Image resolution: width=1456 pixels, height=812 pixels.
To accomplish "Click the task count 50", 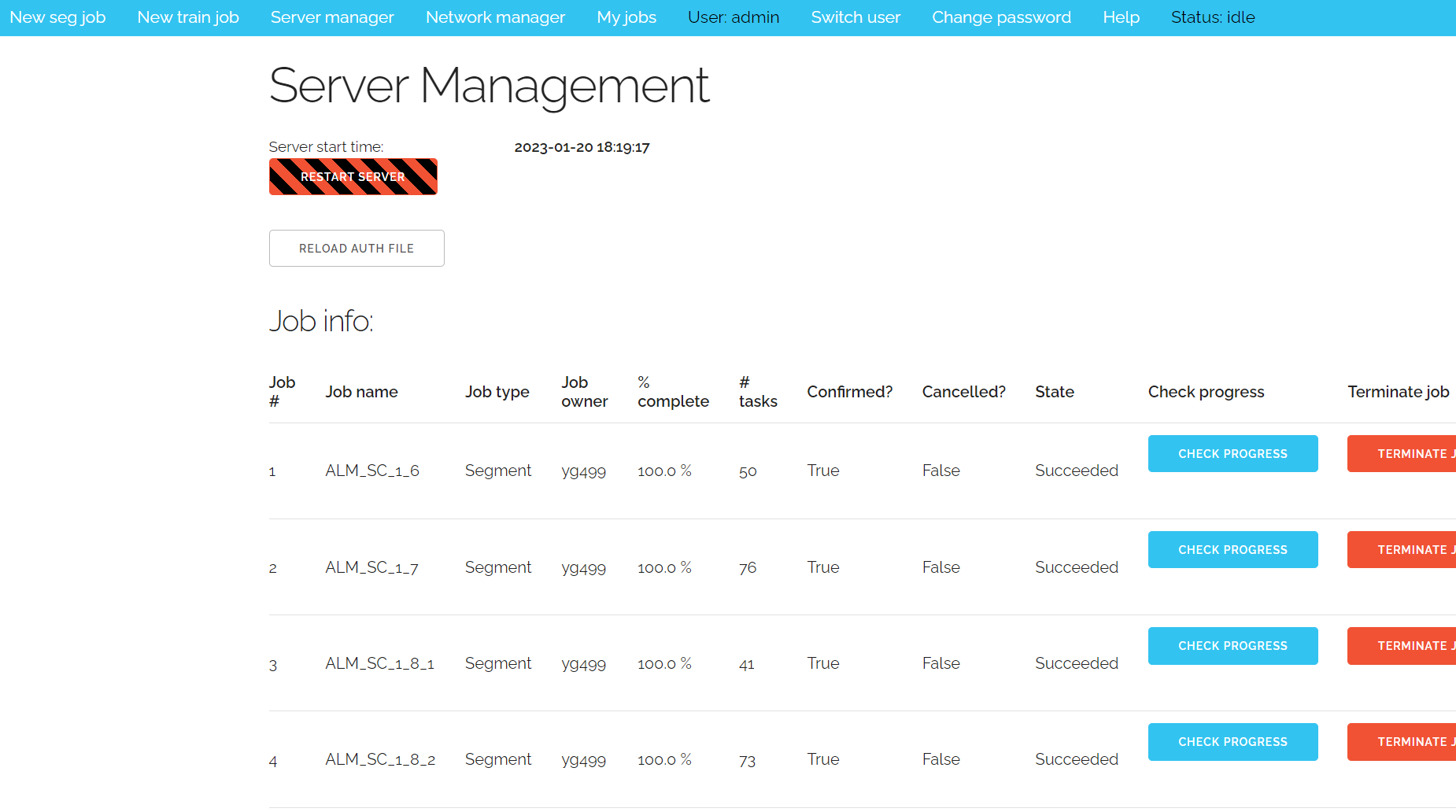I will pyautogui.click(x=748, y=471).
